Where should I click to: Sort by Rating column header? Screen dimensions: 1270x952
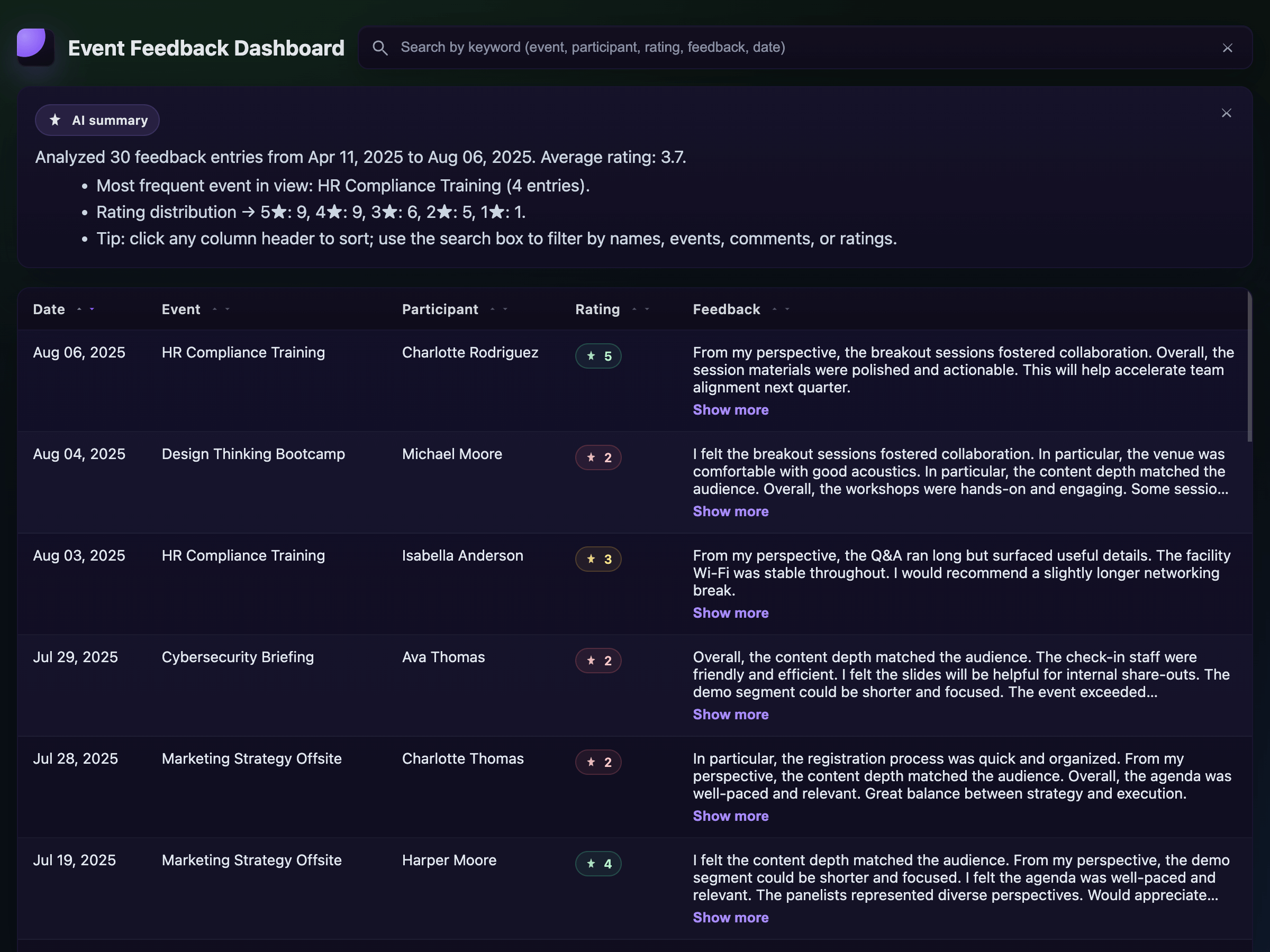597,309
